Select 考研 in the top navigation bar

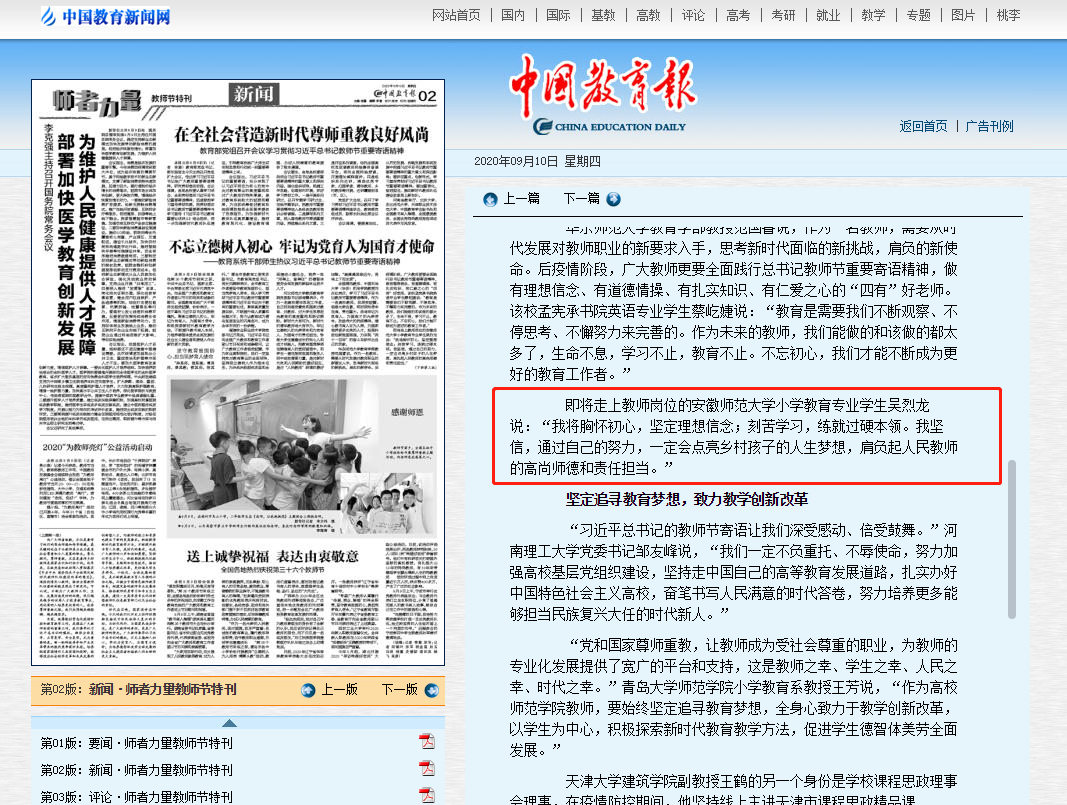pos(783,15)
